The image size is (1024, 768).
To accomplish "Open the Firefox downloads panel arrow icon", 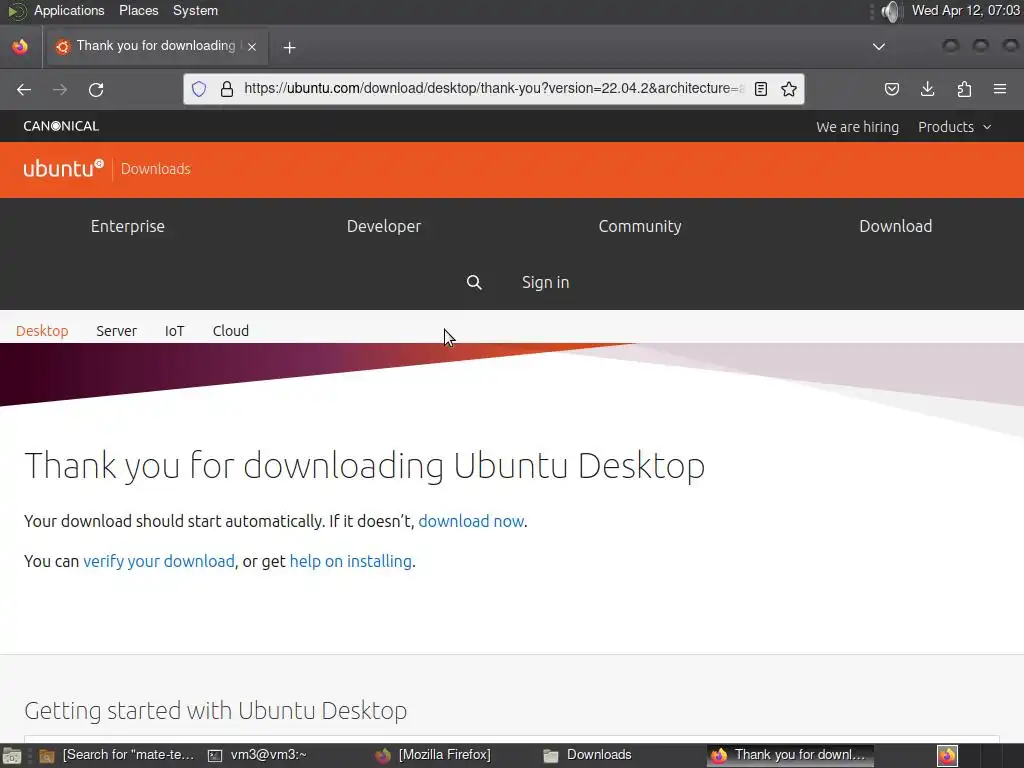I will (927, 89).
